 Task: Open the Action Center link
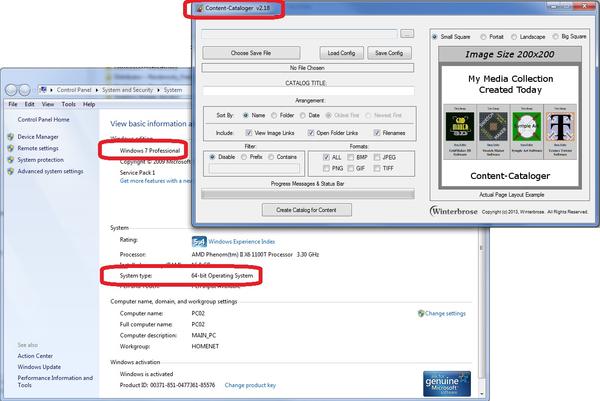(x=35, y=356)
